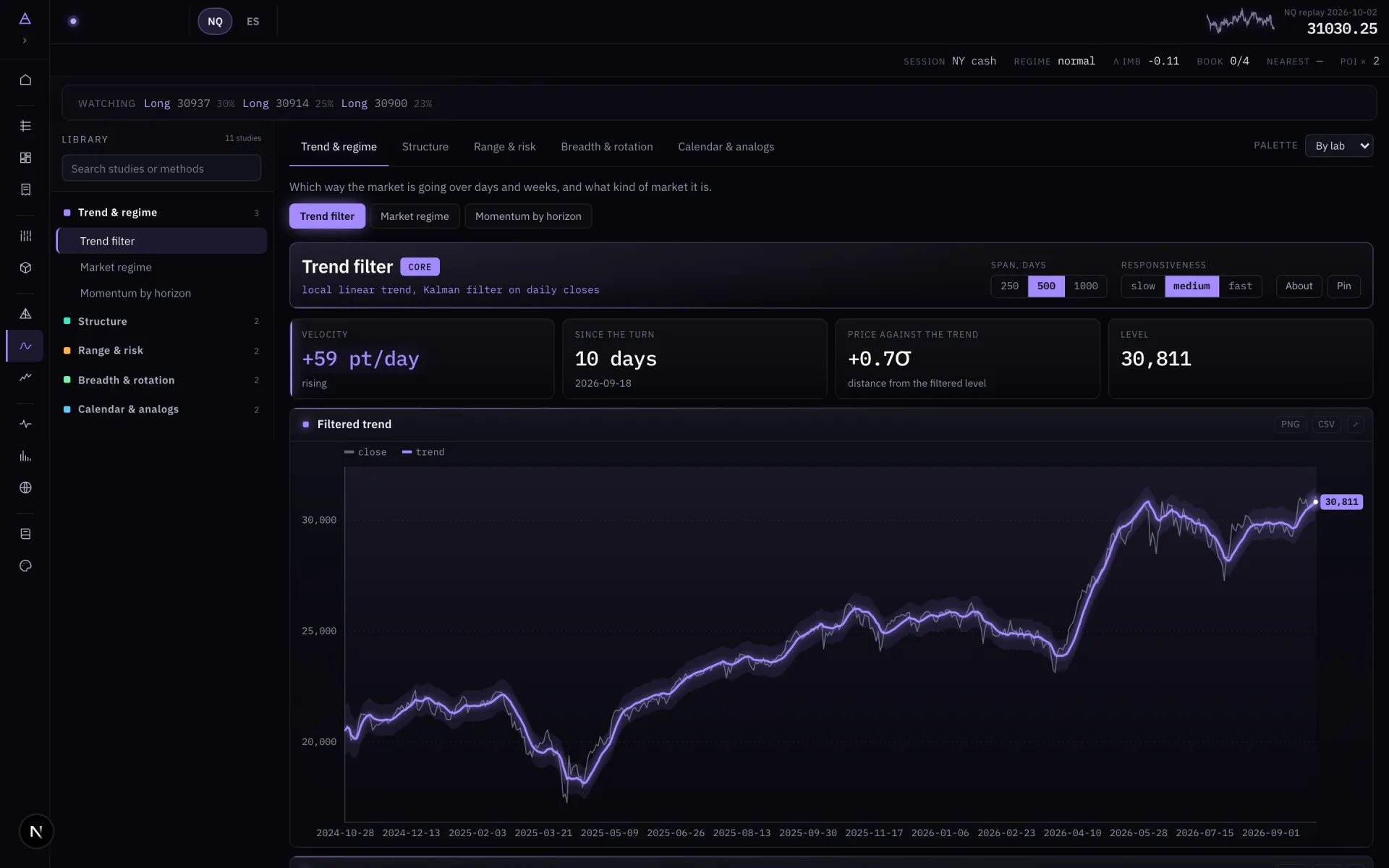This screenshot has height=868, width=1389.
Task: Click the globe sidebar icon
Action: (25, 488)
